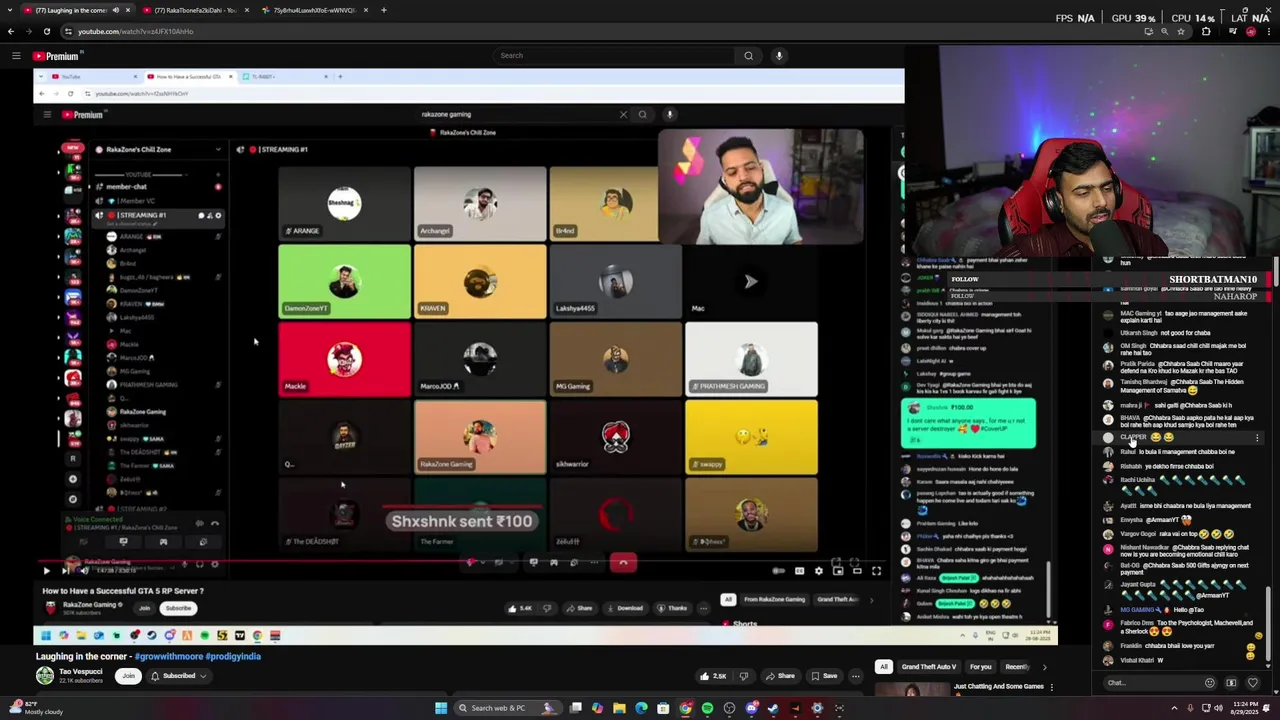Open a new browser tab with plus button

(384, 10)
